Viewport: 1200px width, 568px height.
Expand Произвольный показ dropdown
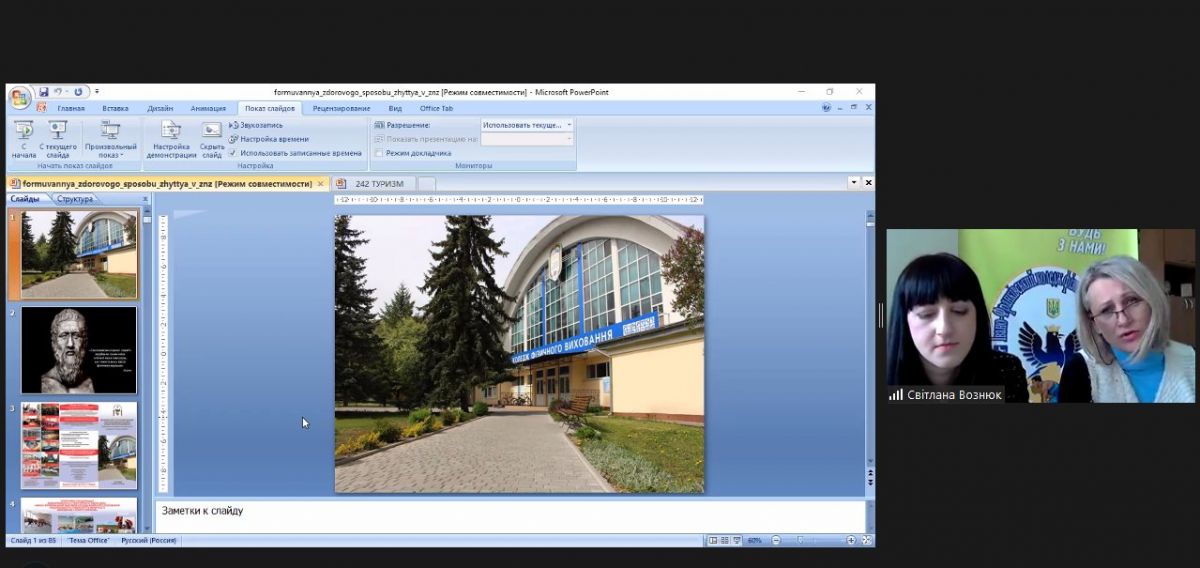pyautogui.click(x=110, y=150)
